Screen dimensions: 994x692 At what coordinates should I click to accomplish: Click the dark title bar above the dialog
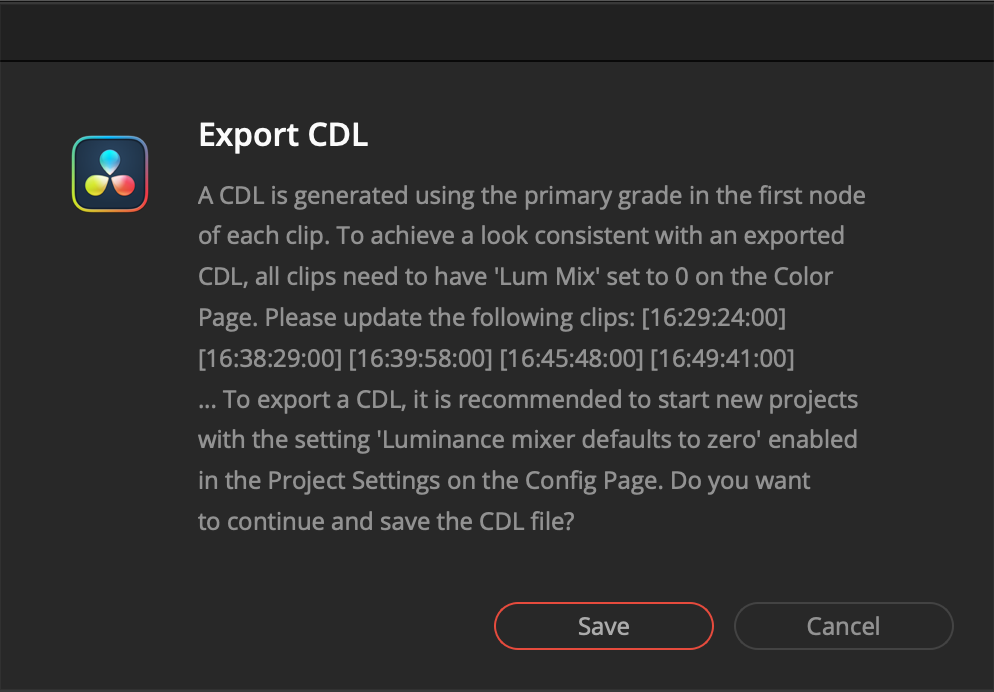pos(497,30)
